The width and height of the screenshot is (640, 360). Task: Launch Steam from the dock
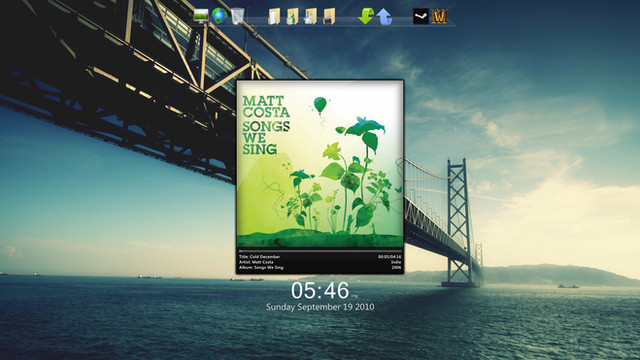click(421, 16)
